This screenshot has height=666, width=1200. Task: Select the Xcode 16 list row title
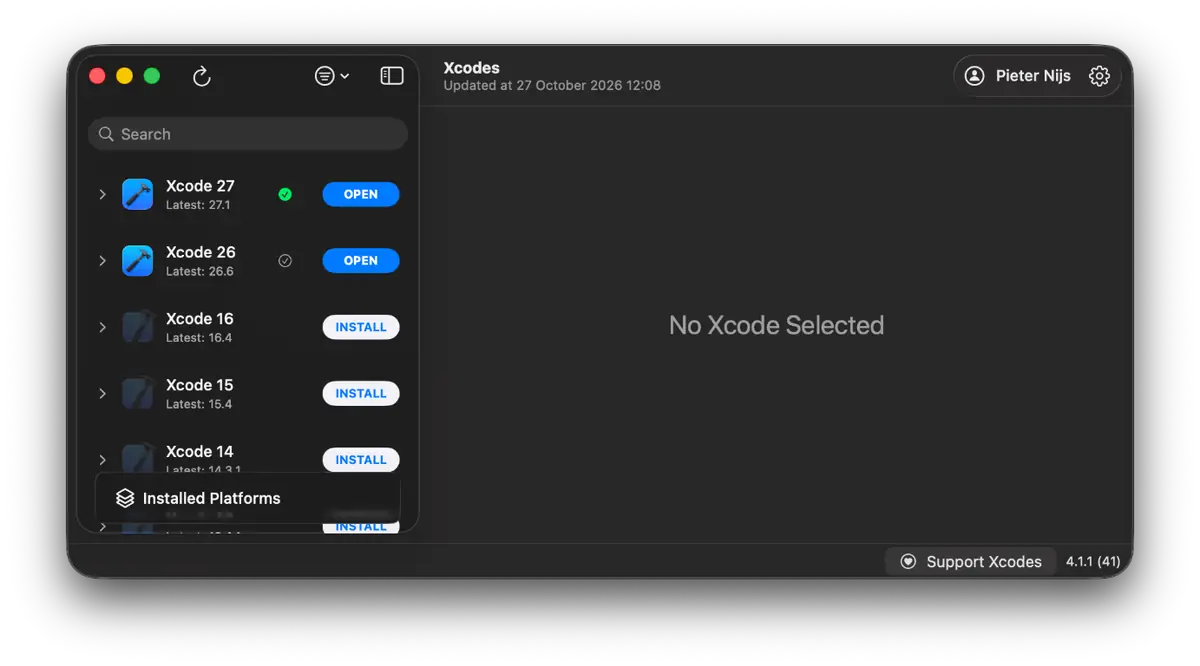click(200, 319)
